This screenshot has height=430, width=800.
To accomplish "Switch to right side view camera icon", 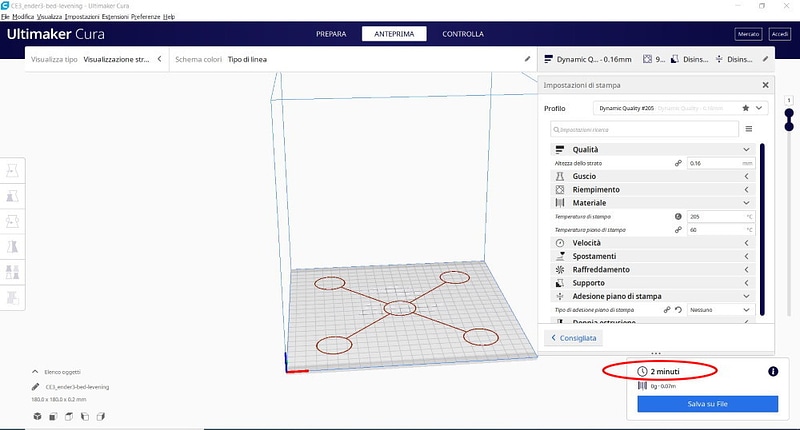I will pos(101,416).
